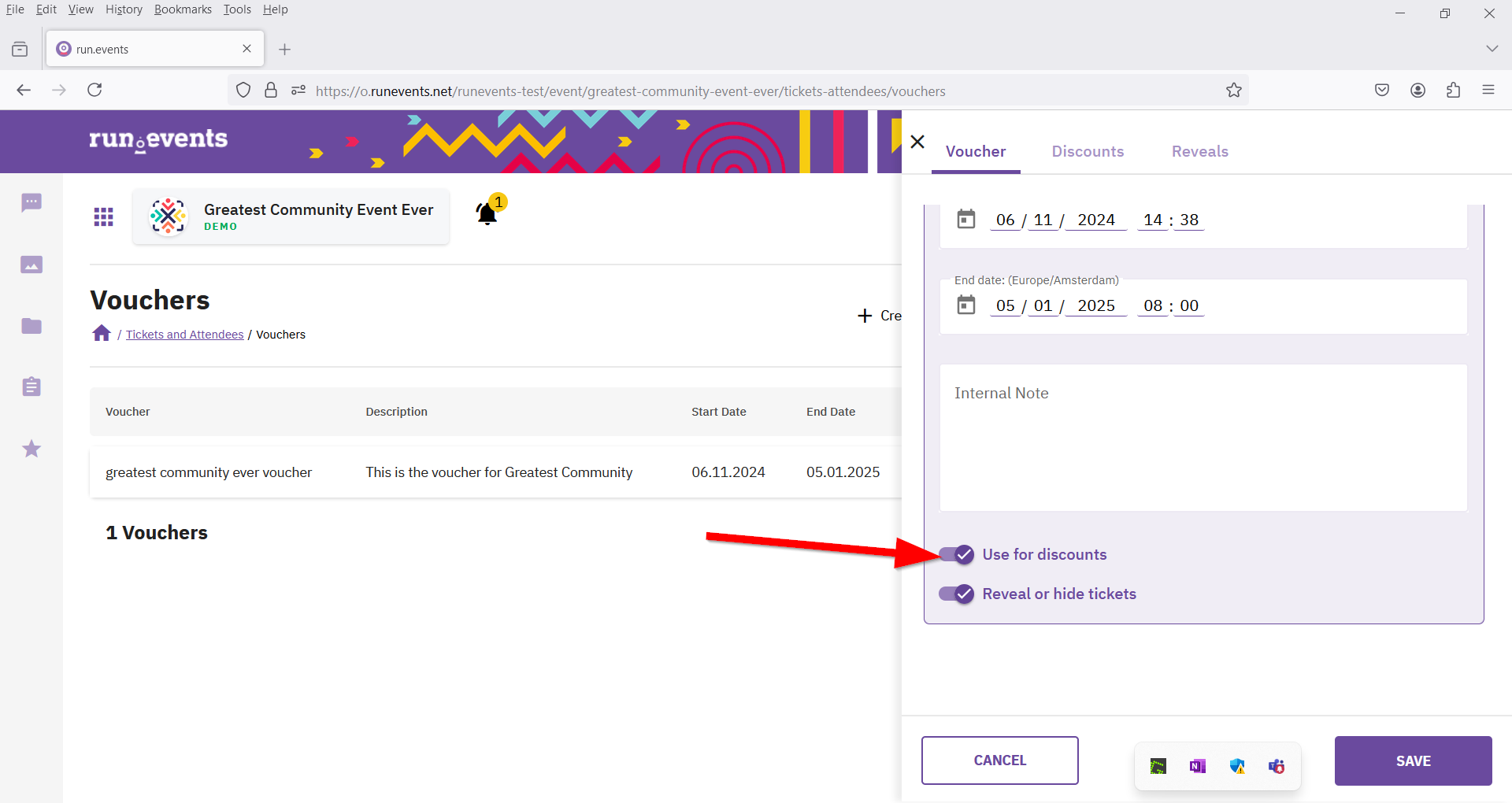
Task: Click the notification bell icon
Action: 487,213
